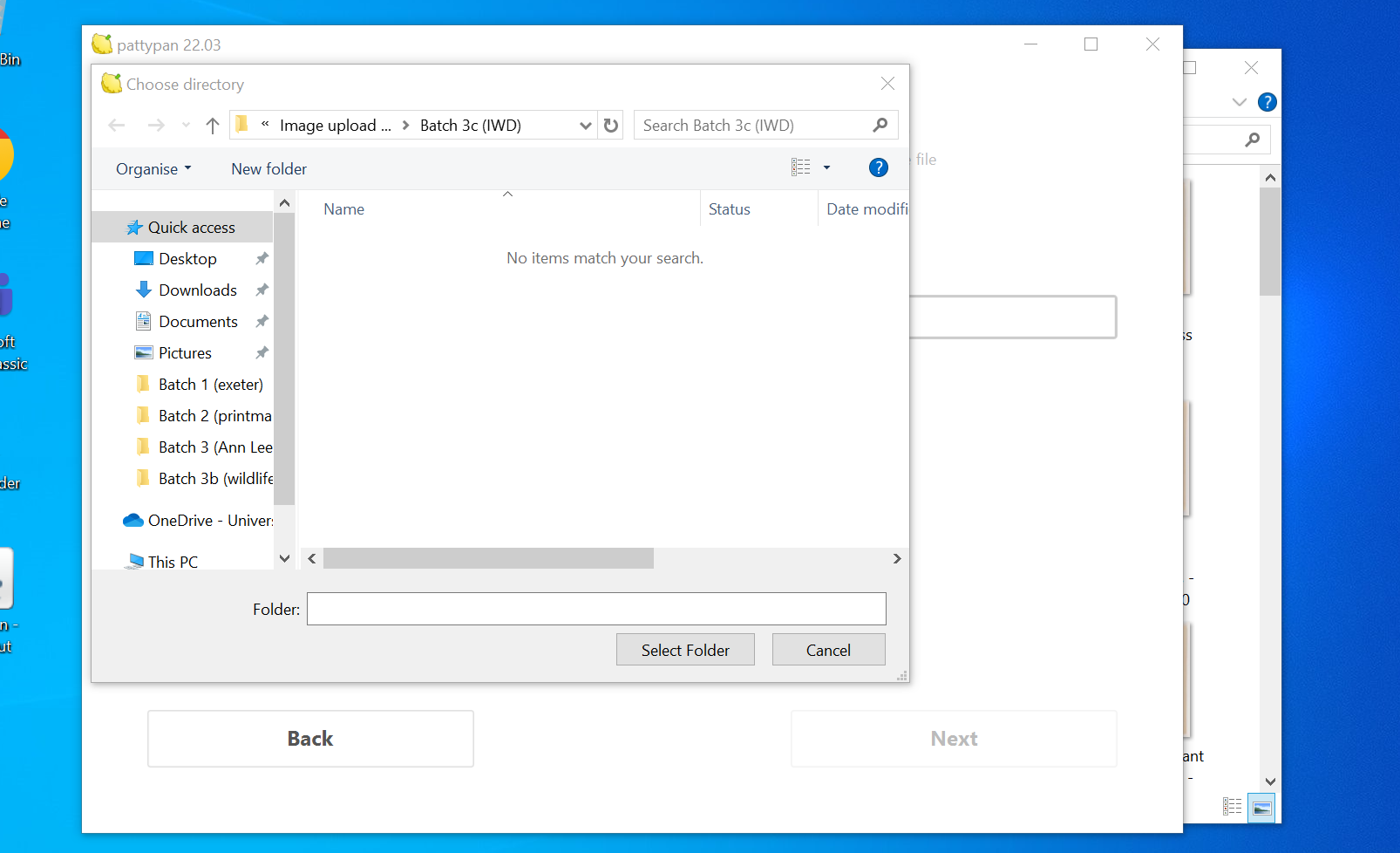Click file list scroll left arrow
This screenshot has width=1400, height=853.
click(312, 559)
